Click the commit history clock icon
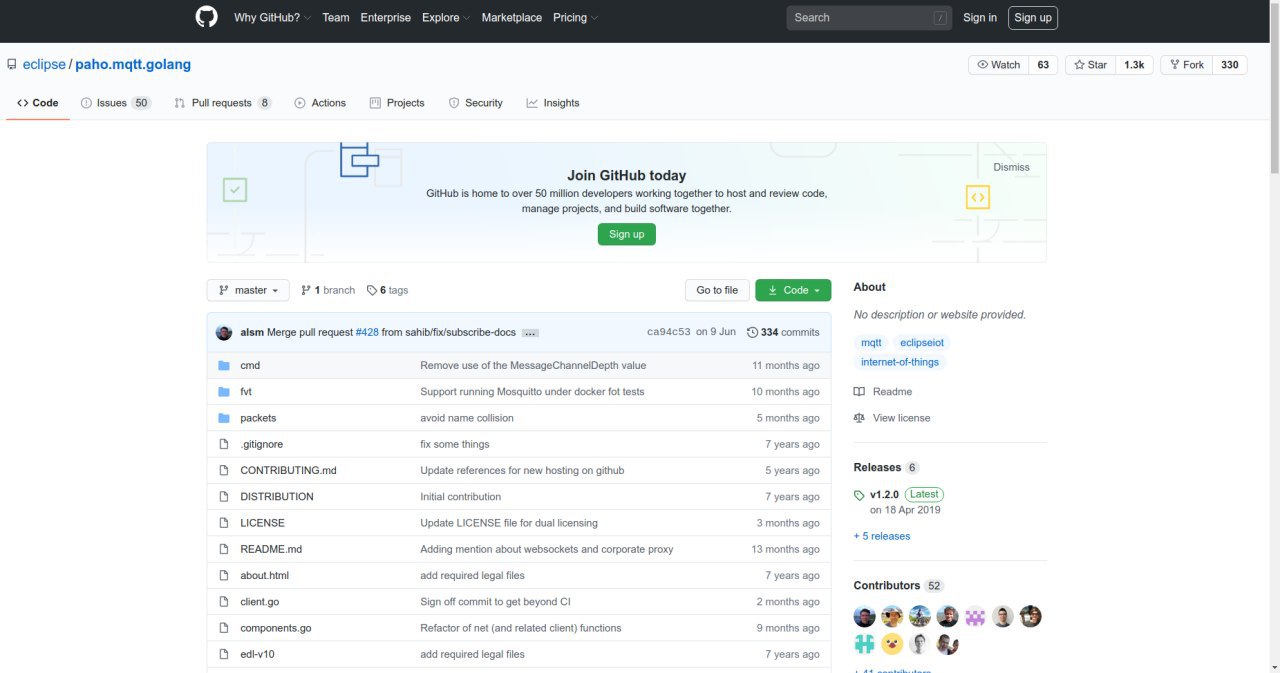Screen dimensions: 1280x673 pyautogui.click(x=752, y=332)
